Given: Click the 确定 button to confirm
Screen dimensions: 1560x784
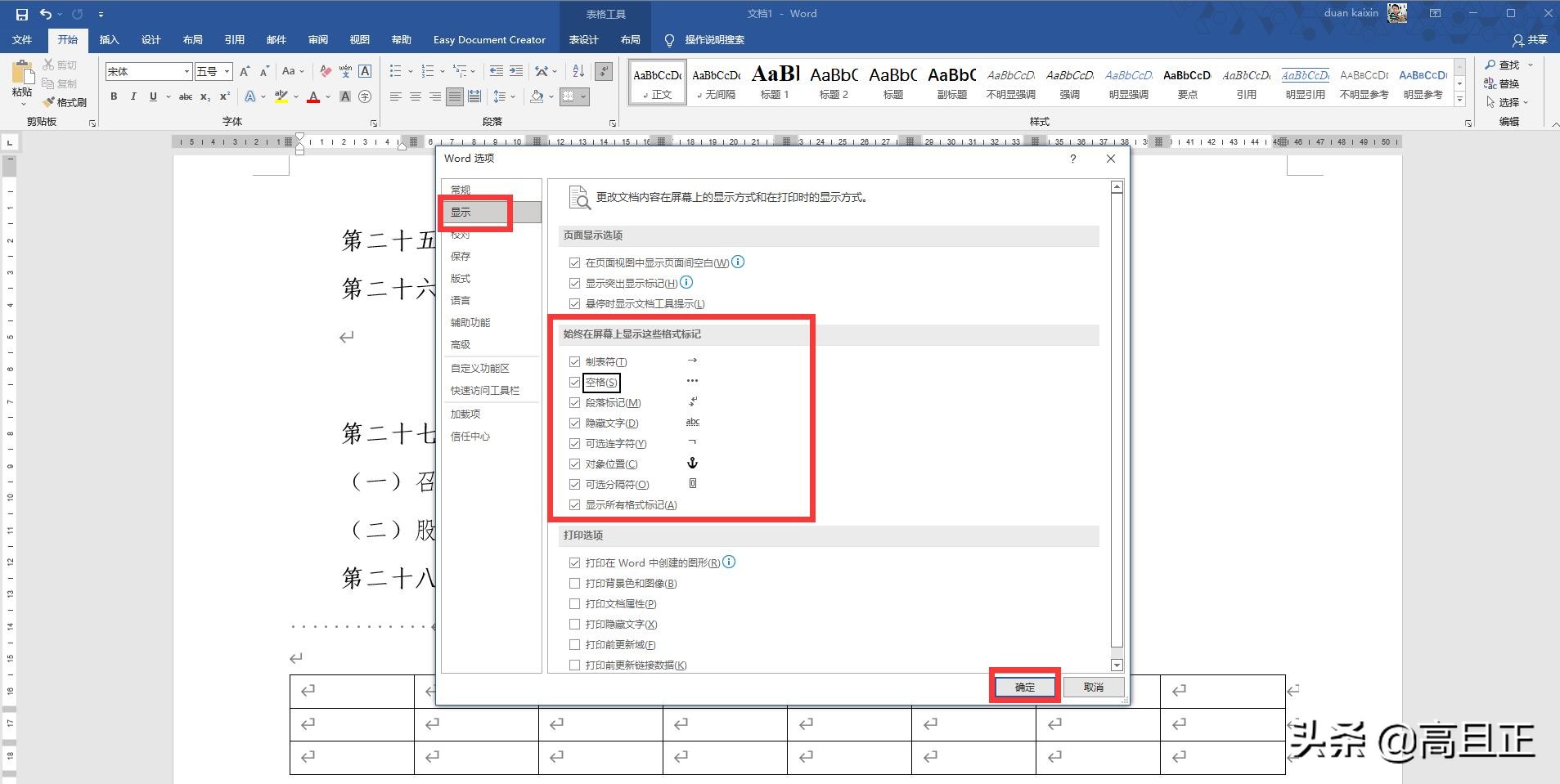Looking at the screenshot, I should point(1024,686).
